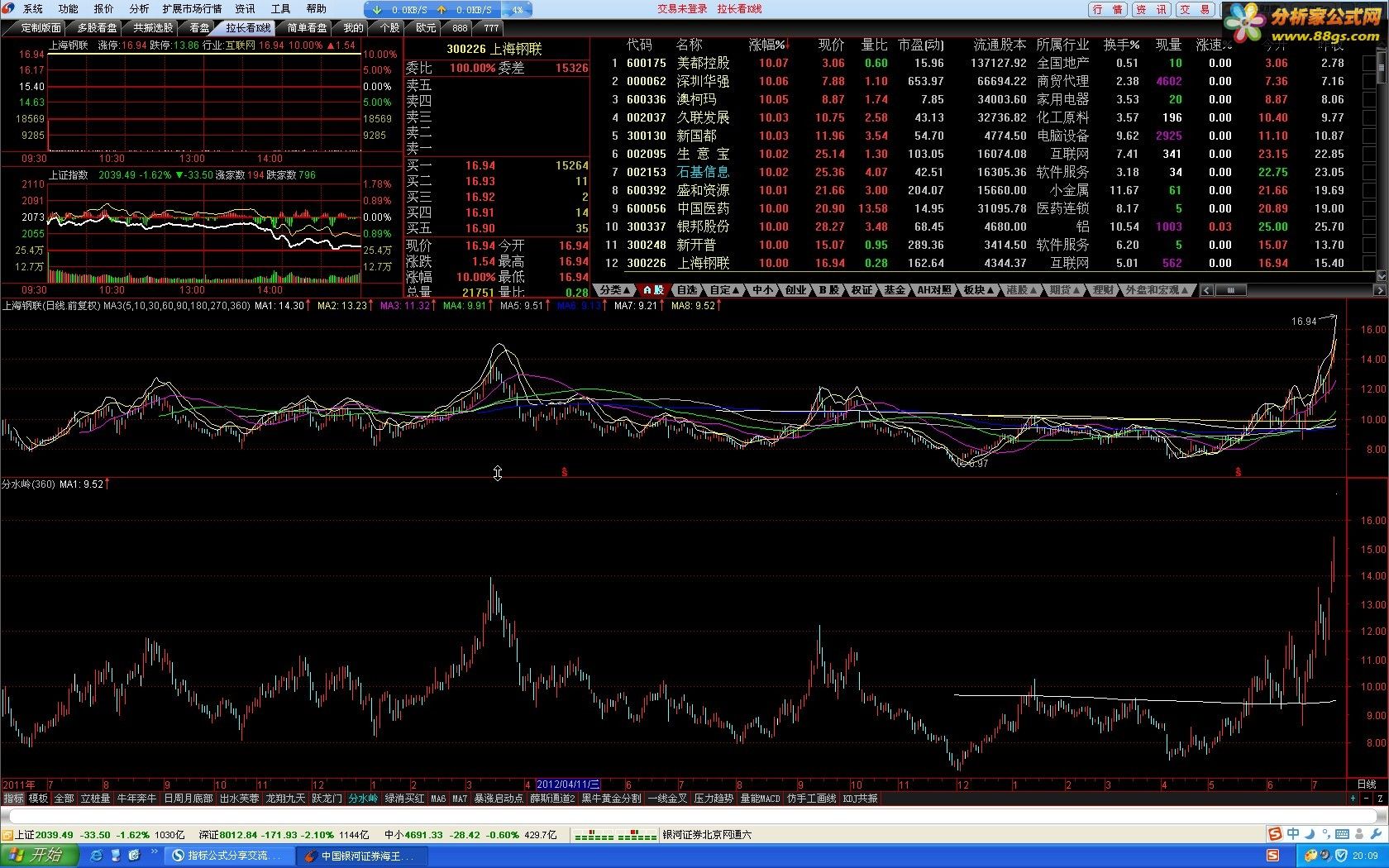Open the 板块 dropdown tab
Image resolution: width=1389 pixels, height=868 pixels.
(x=978, y=290)
